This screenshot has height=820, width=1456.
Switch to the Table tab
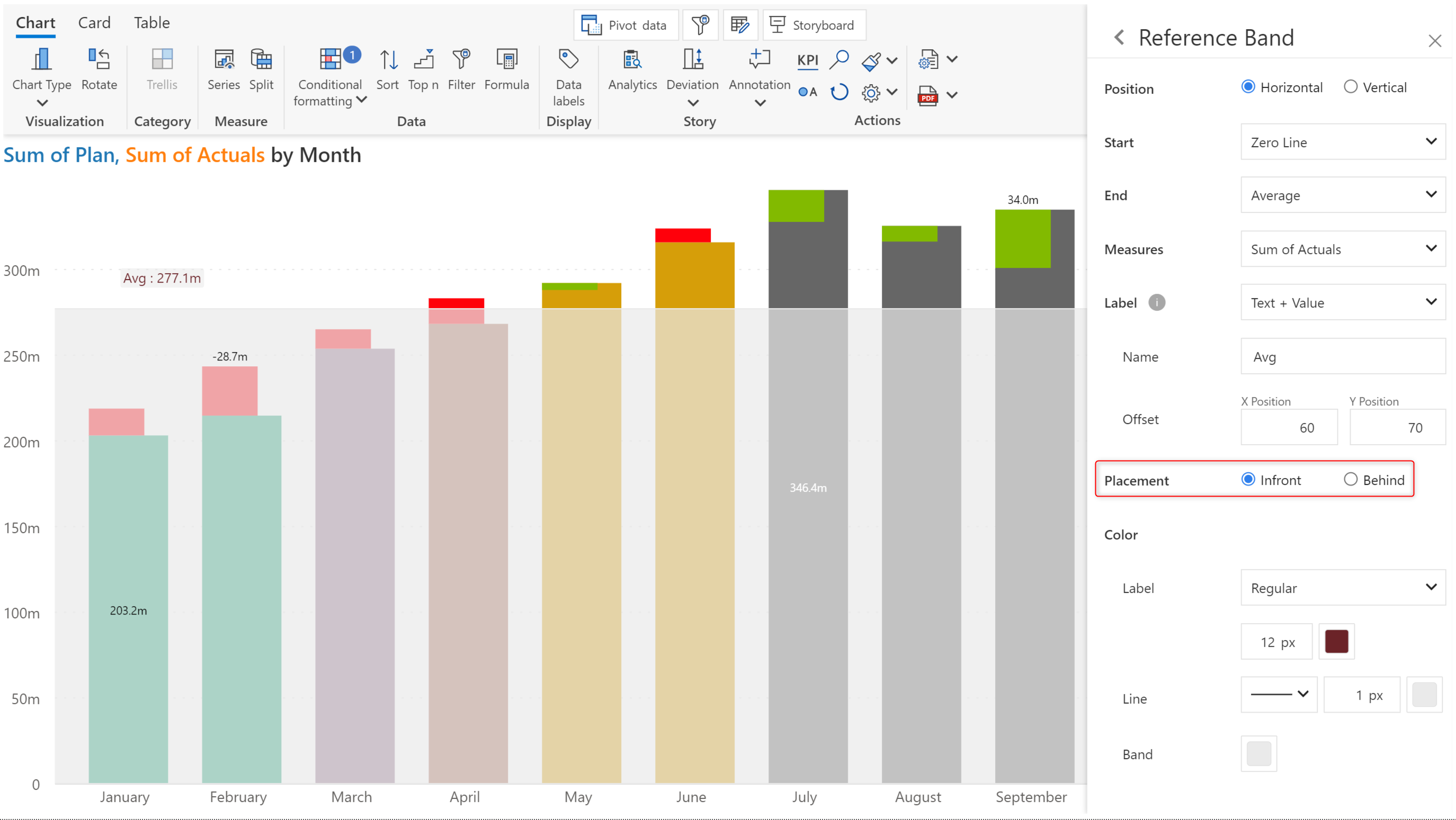click(x=151, y=23)
